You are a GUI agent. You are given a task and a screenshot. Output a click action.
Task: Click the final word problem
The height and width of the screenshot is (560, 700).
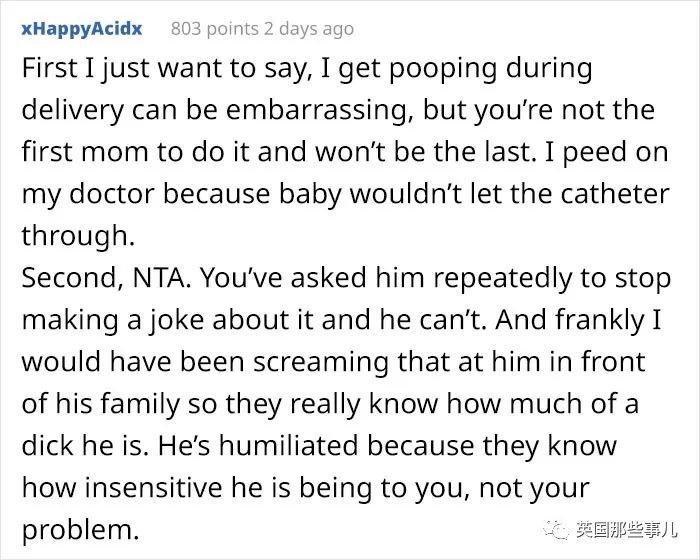coord(78,531)
